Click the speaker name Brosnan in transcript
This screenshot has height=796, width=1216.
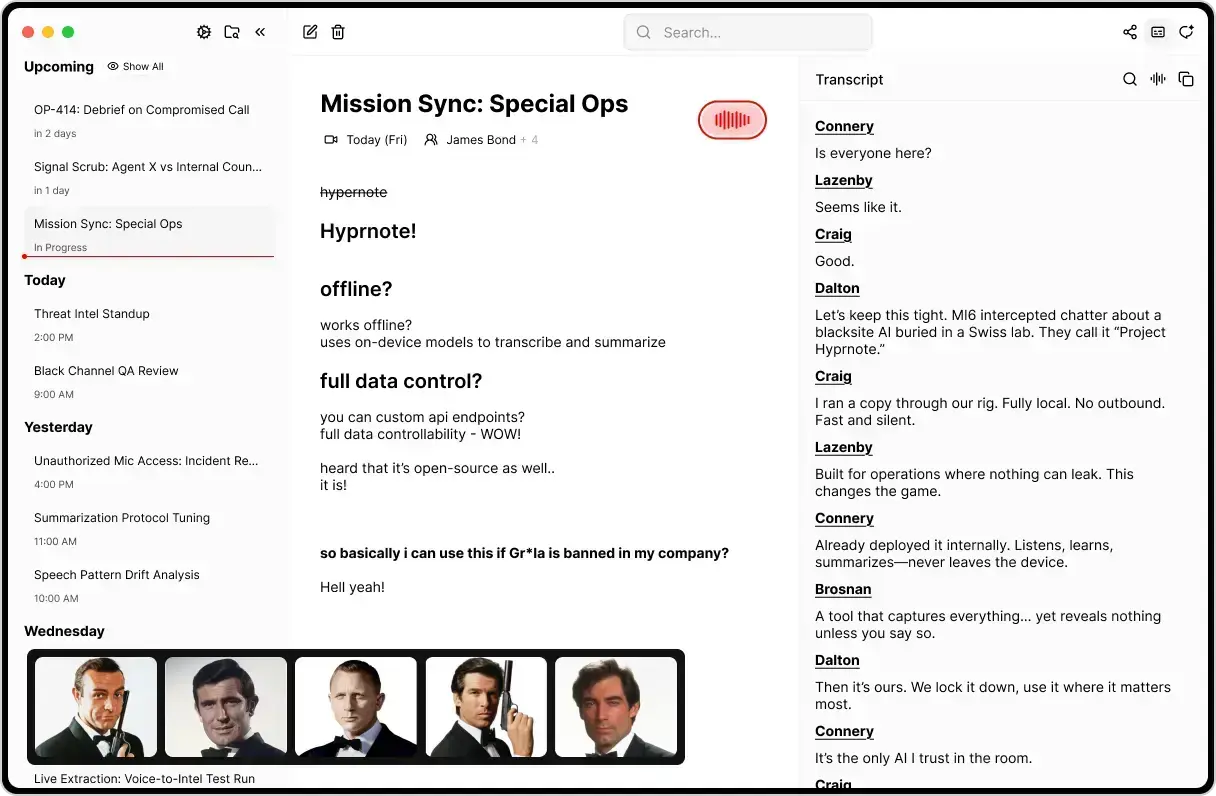pos(843,589)
